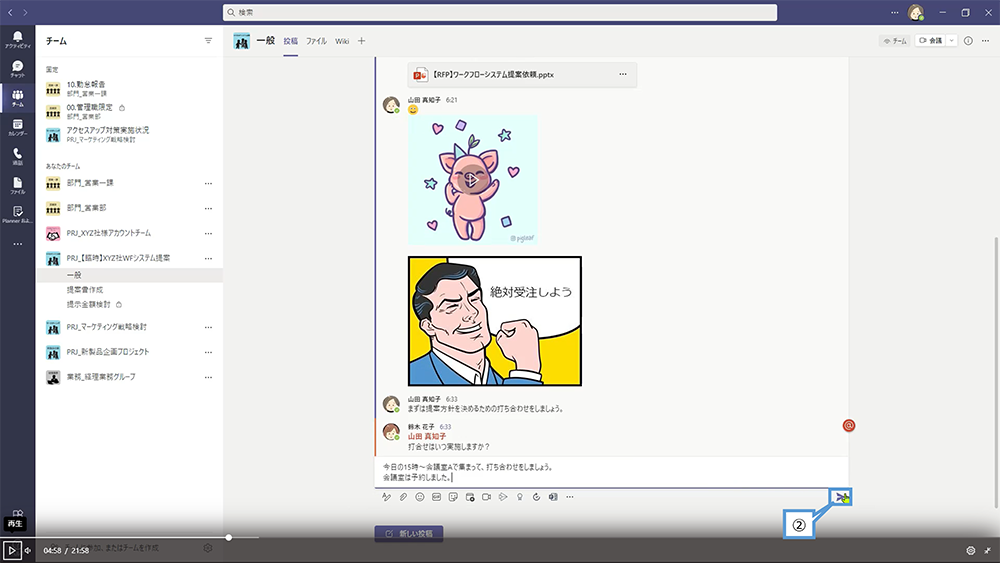The height and width of the screenshot is (563, 1000).
Task: Click the schedule meeting icon in compose bar
Action: click(x=470, y=497)
